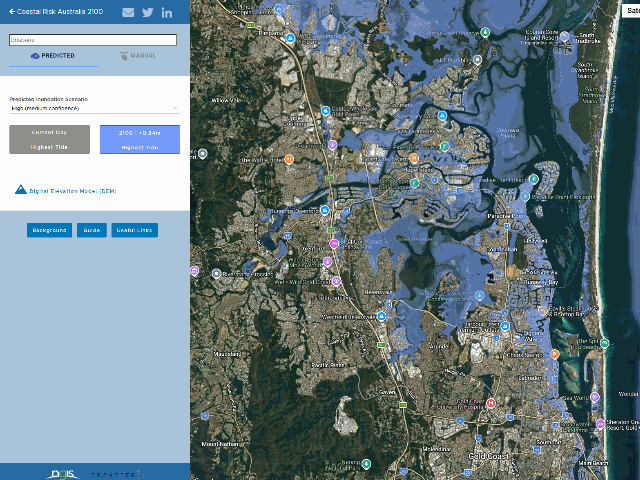Screen dimensions: 640x480
Task: Click the green reserve marker above Couran Cove
Action: point(485,32)
